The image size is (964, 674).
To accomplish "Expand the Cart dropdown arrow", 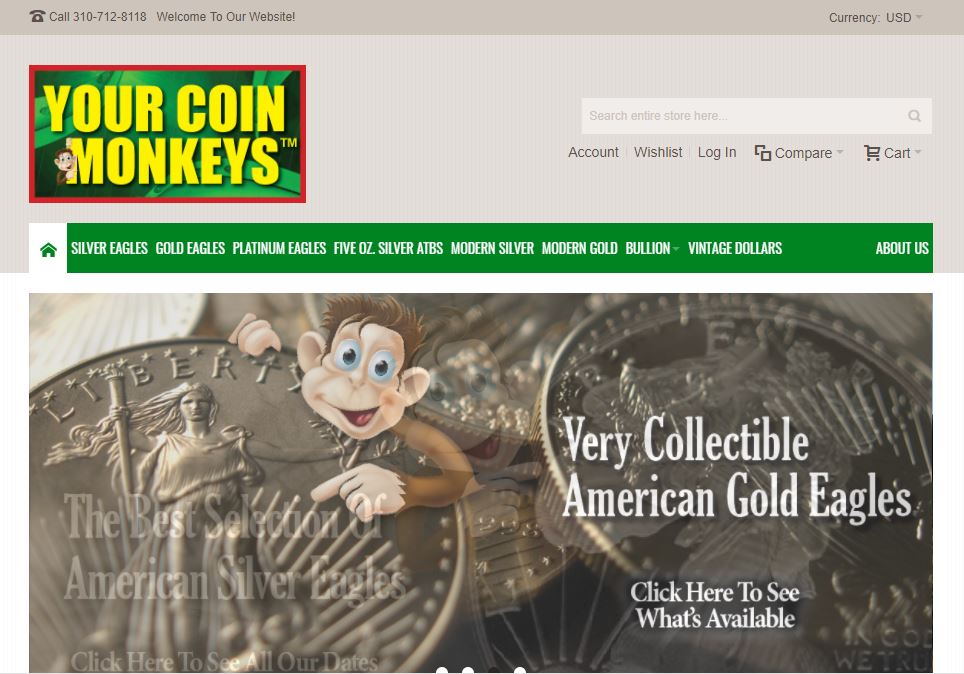I will [x=918, y=152].
